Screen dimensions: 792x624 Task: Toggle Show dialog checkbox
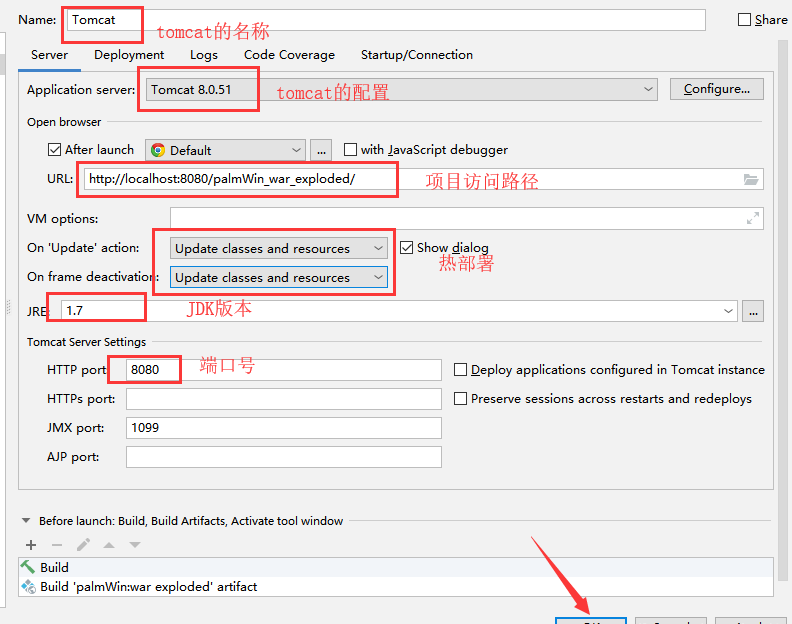407,247
